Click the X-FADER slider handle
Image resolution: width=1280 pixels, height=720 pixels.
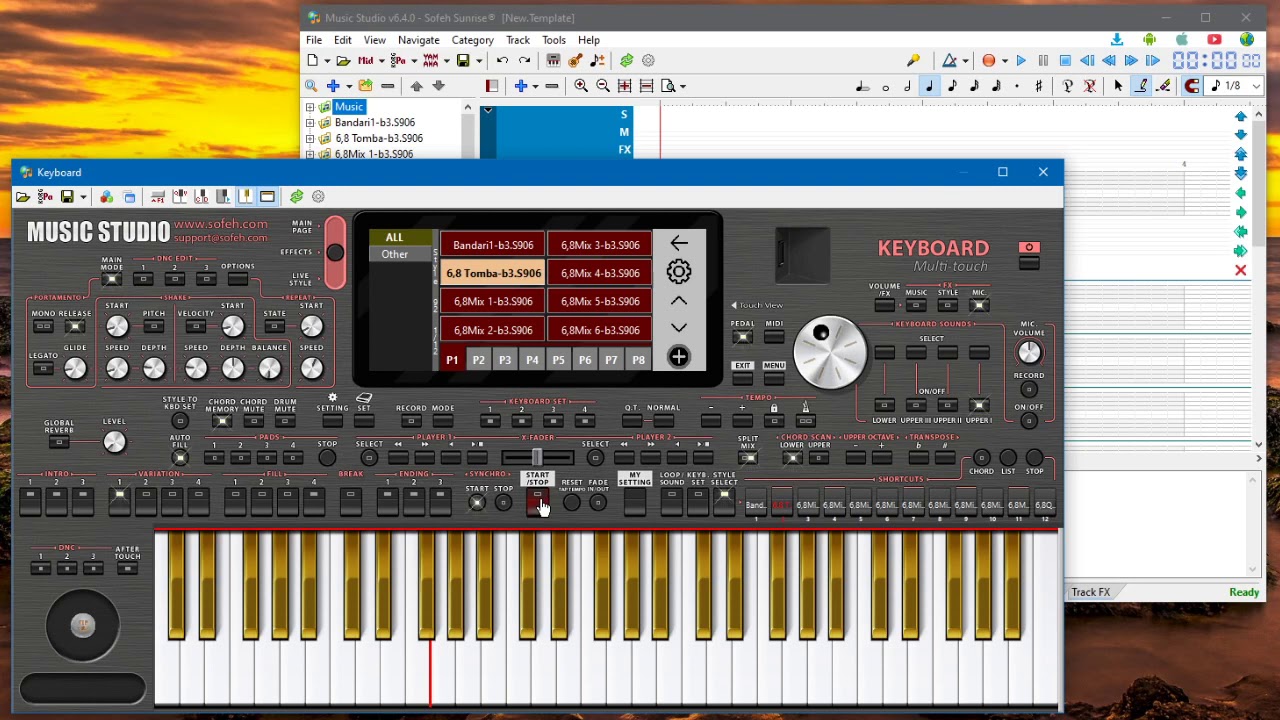537,458
